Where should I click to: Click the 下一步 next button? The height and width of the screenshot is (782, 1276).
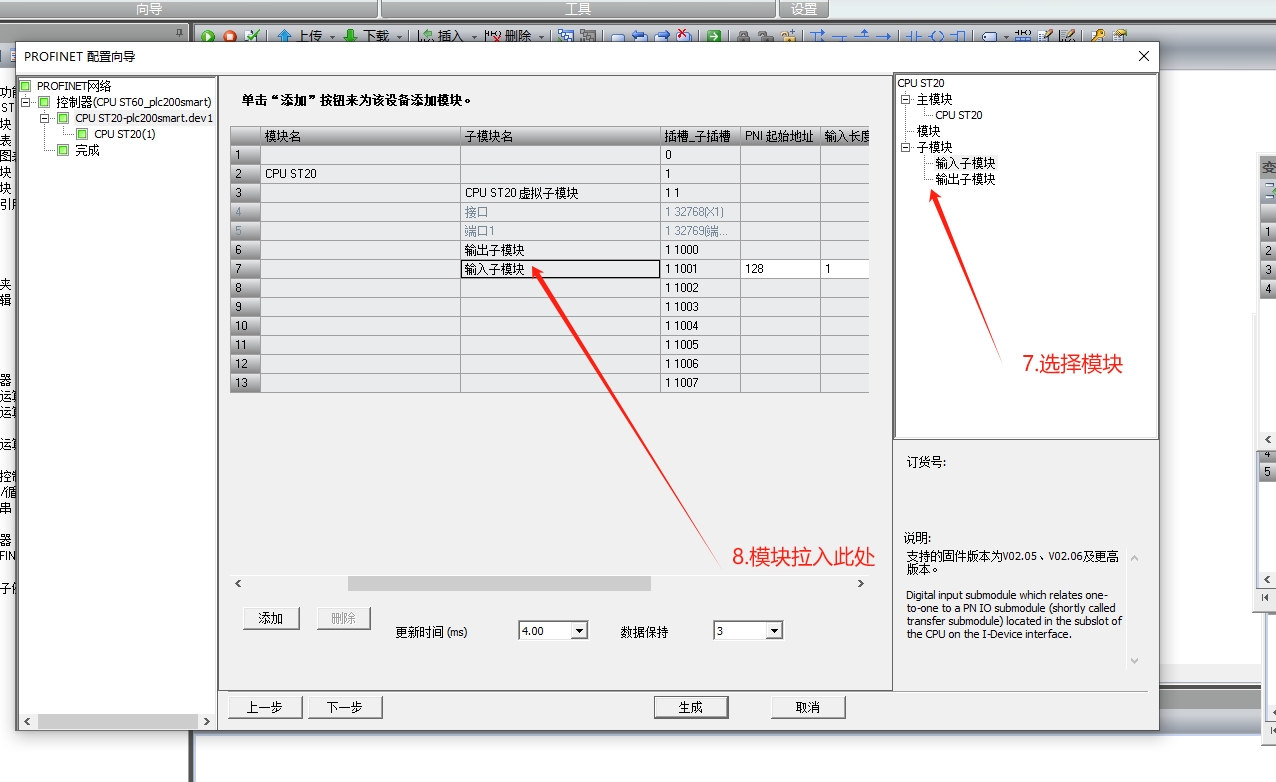coord(344,707)
